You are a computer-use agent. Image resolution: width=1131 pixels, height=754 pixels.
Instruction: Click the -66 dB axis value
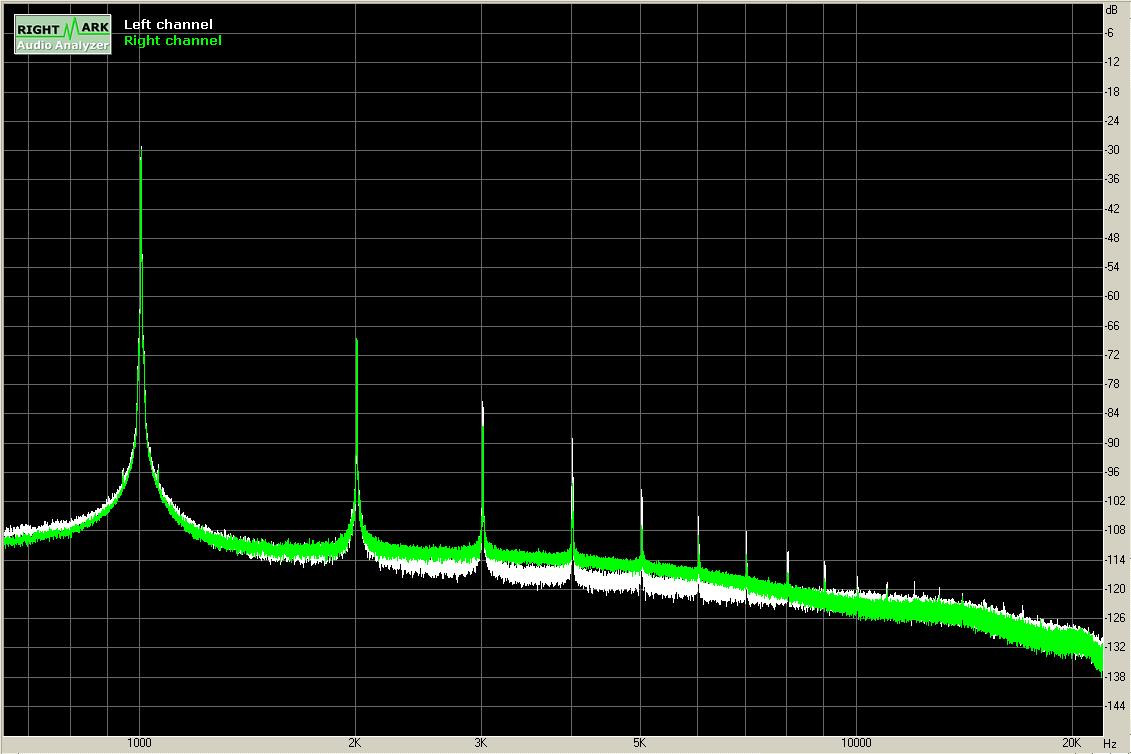(x=1112, y=325)
